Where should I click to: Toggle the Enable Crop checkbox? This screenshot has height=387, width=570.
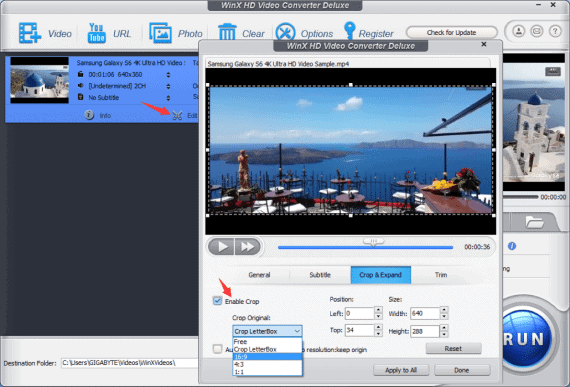[217, 301]
